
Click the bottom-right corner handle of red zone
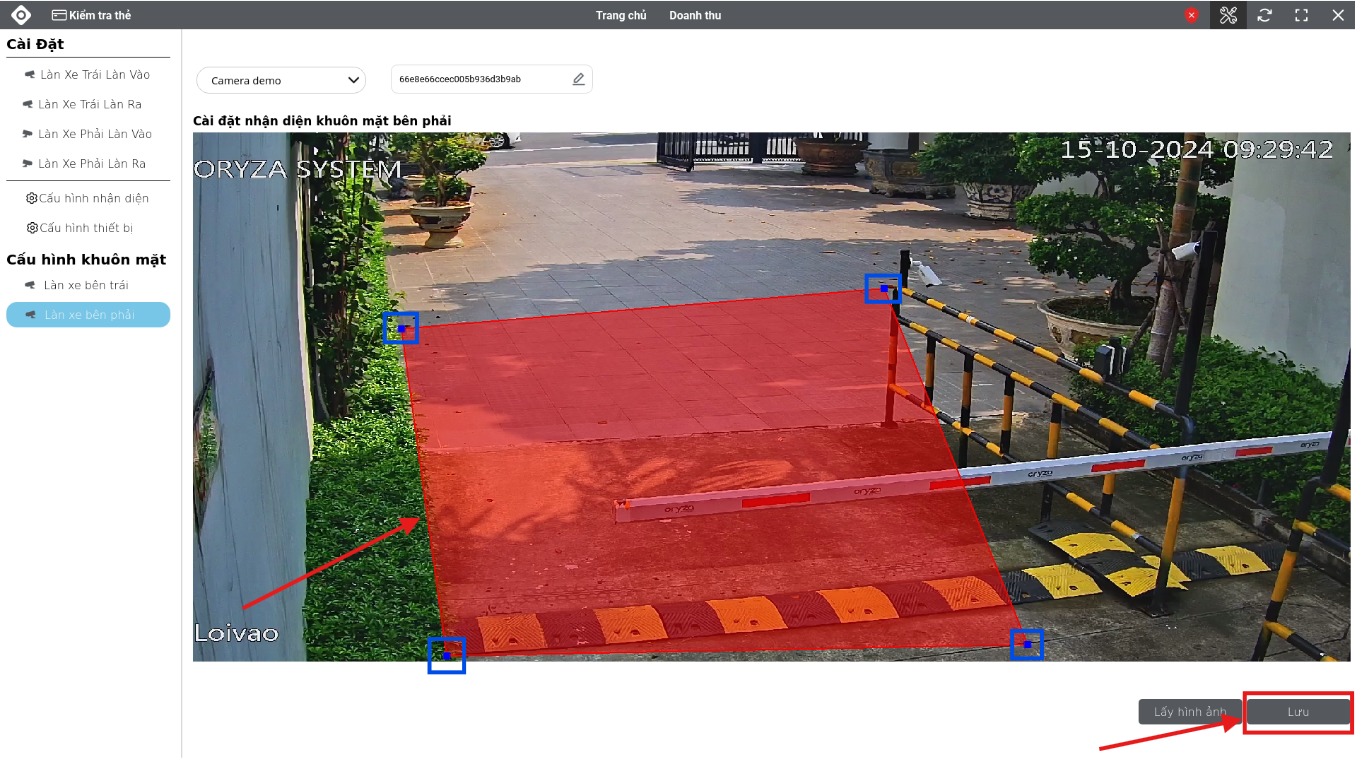[1027, 645]
